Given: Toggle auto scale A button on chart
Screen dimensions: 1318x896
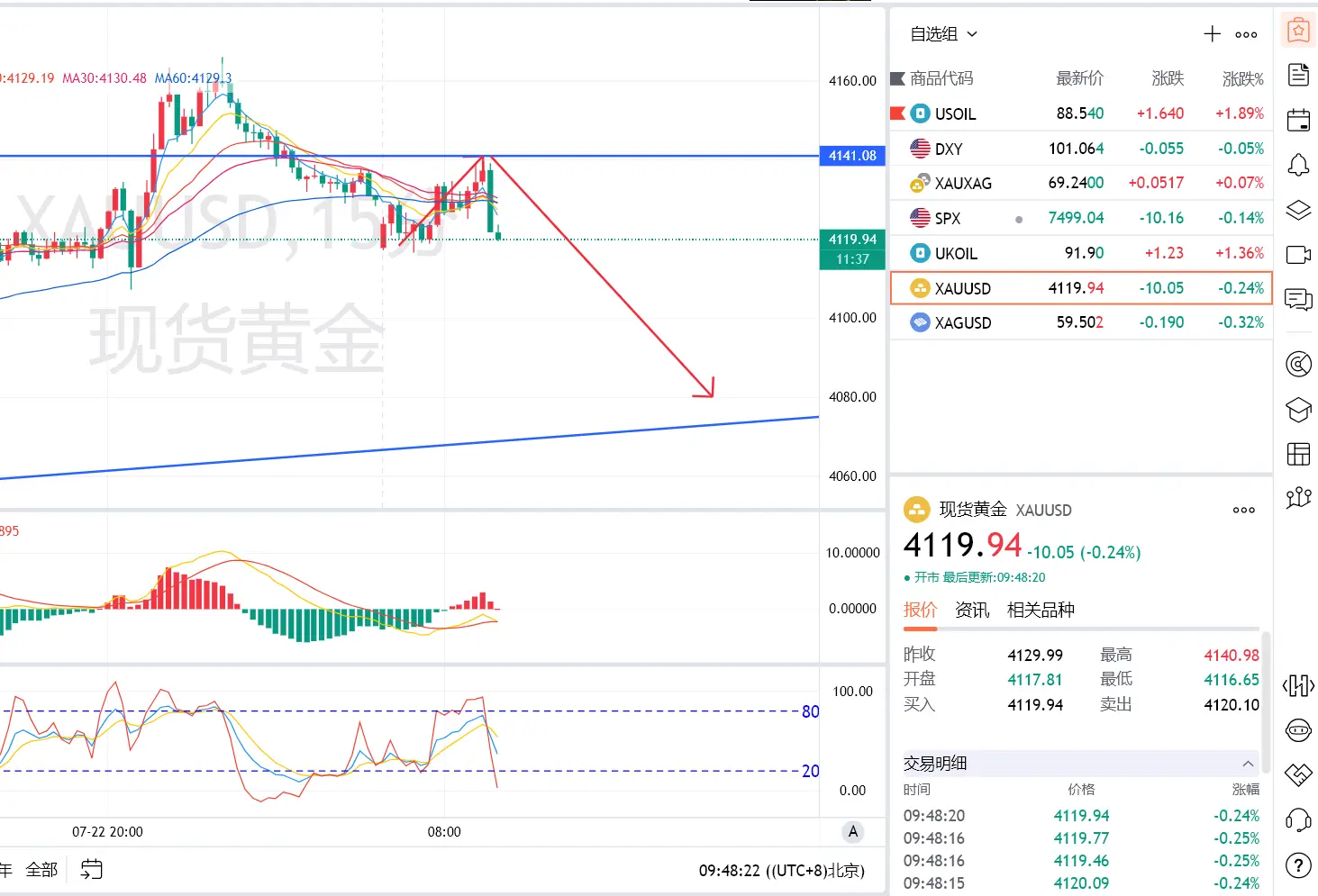Looking at the screenshot, I should click(852, 832).
